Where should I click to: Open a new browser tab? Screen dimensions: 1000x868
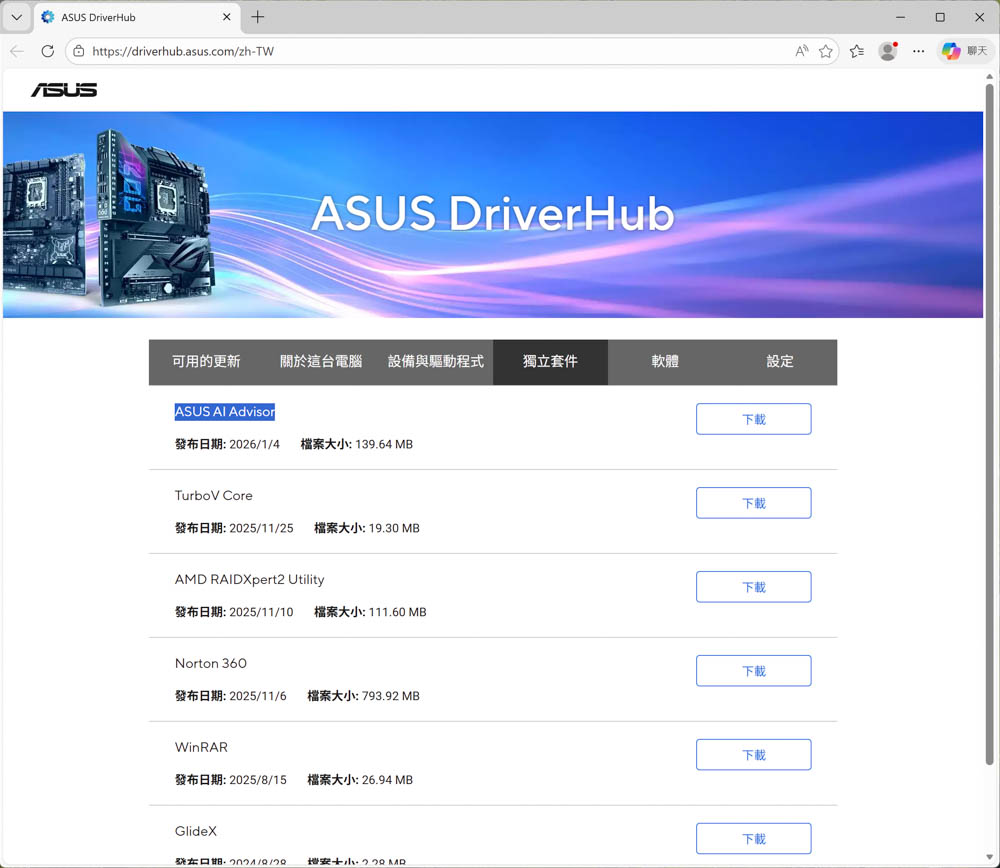258,17
